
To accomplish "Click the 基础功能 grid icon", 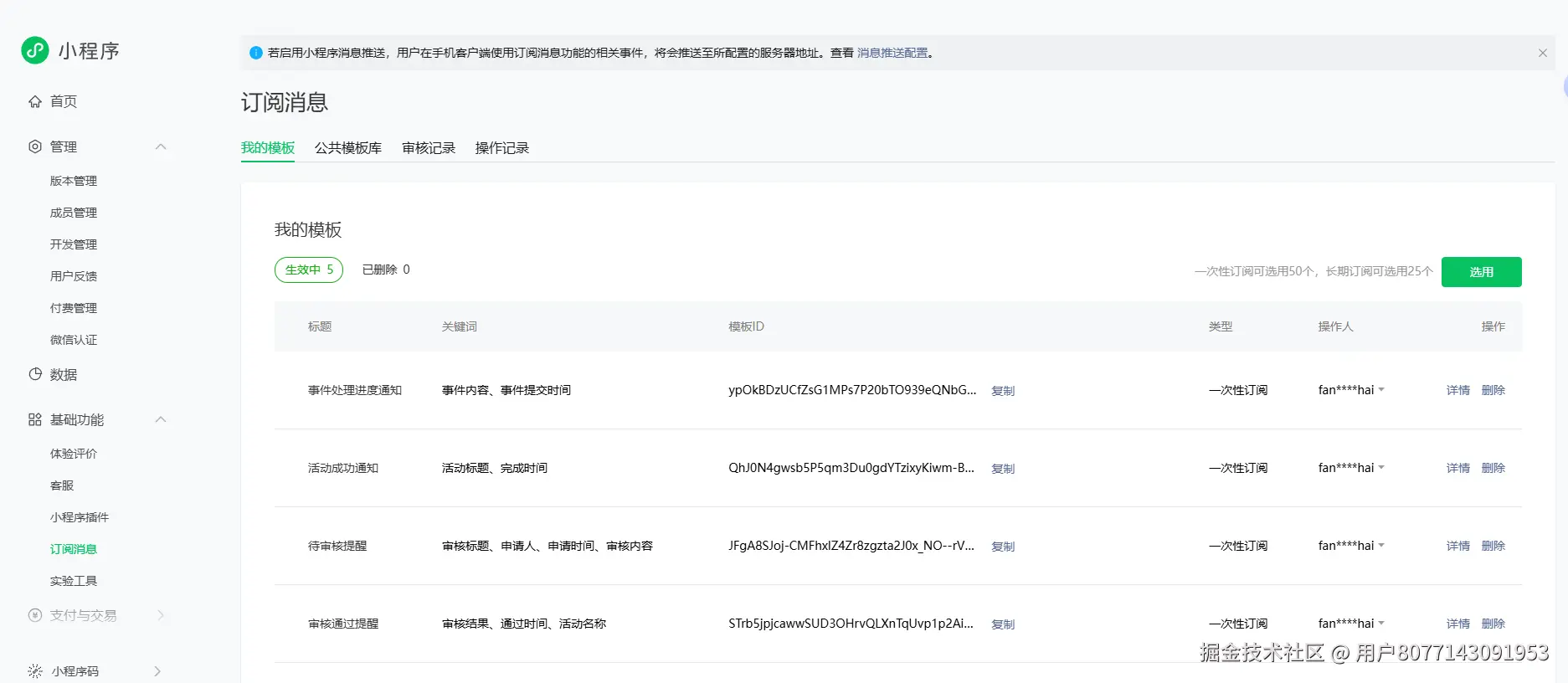I will coord(35,419).
